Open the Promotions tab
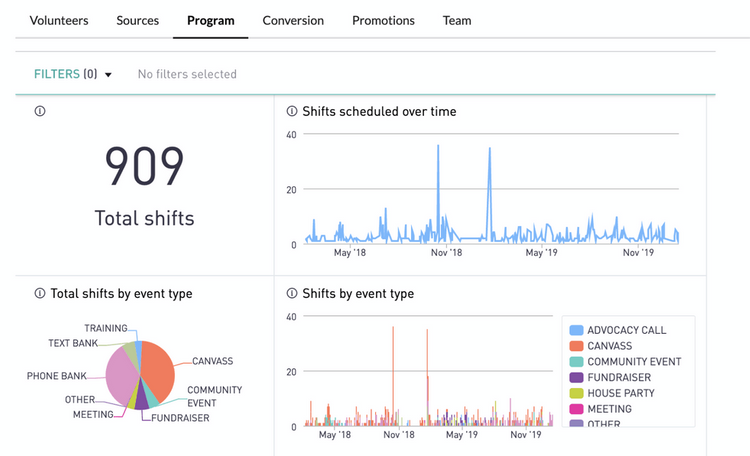750x456 pixels. (383, 21)
